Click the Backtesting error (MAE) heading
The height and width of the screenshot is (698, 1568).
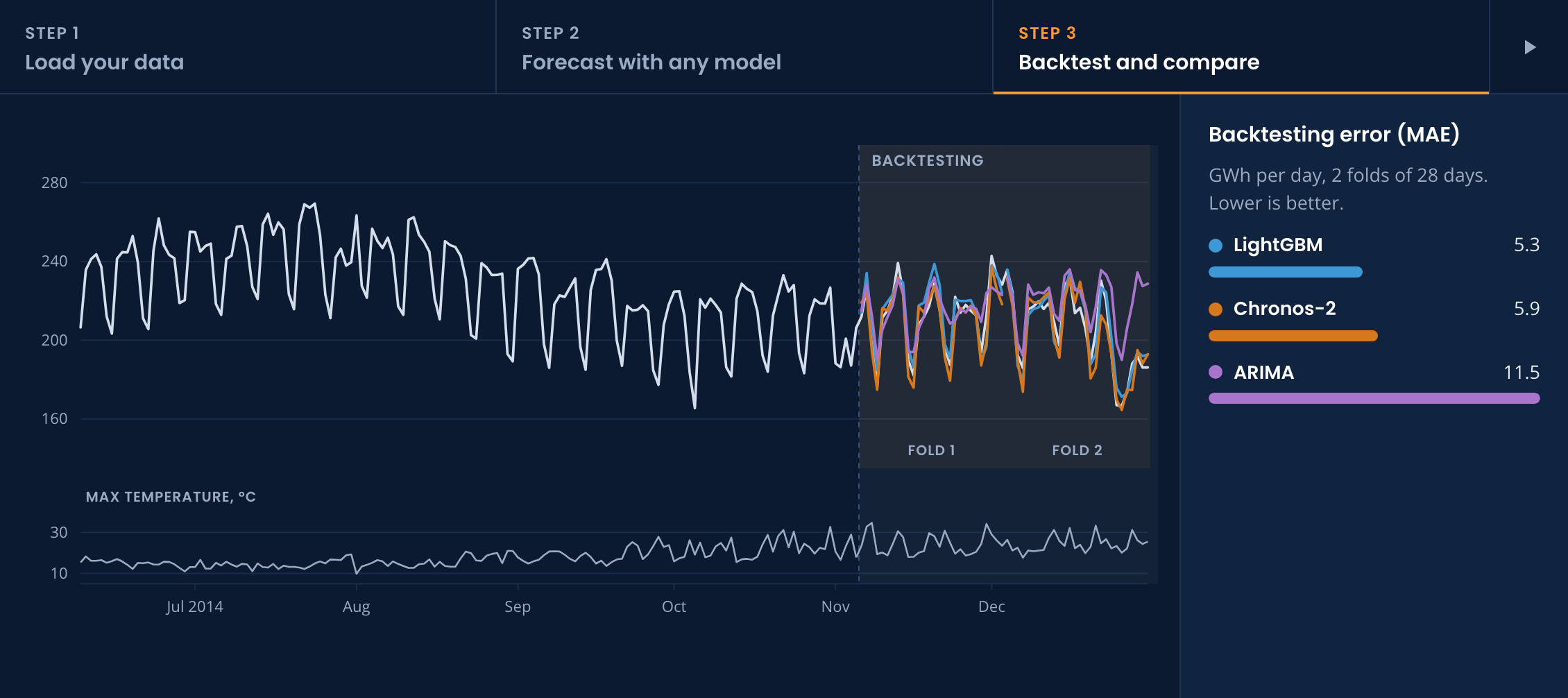[1334, 134]
